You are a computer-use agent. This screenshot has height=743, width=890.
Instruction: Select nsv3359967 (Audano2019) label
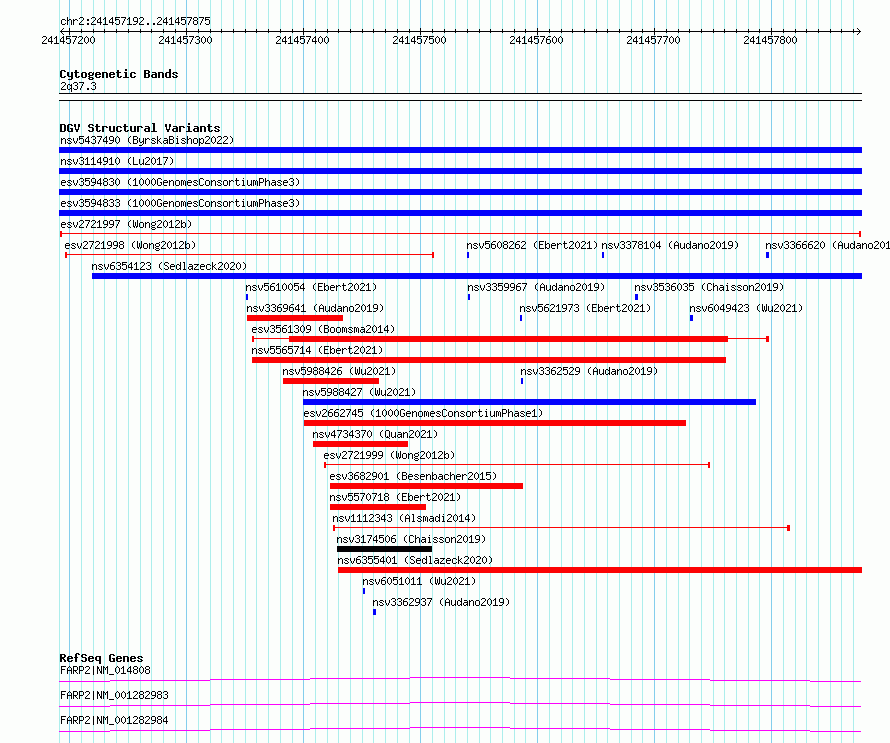(536, 287)
